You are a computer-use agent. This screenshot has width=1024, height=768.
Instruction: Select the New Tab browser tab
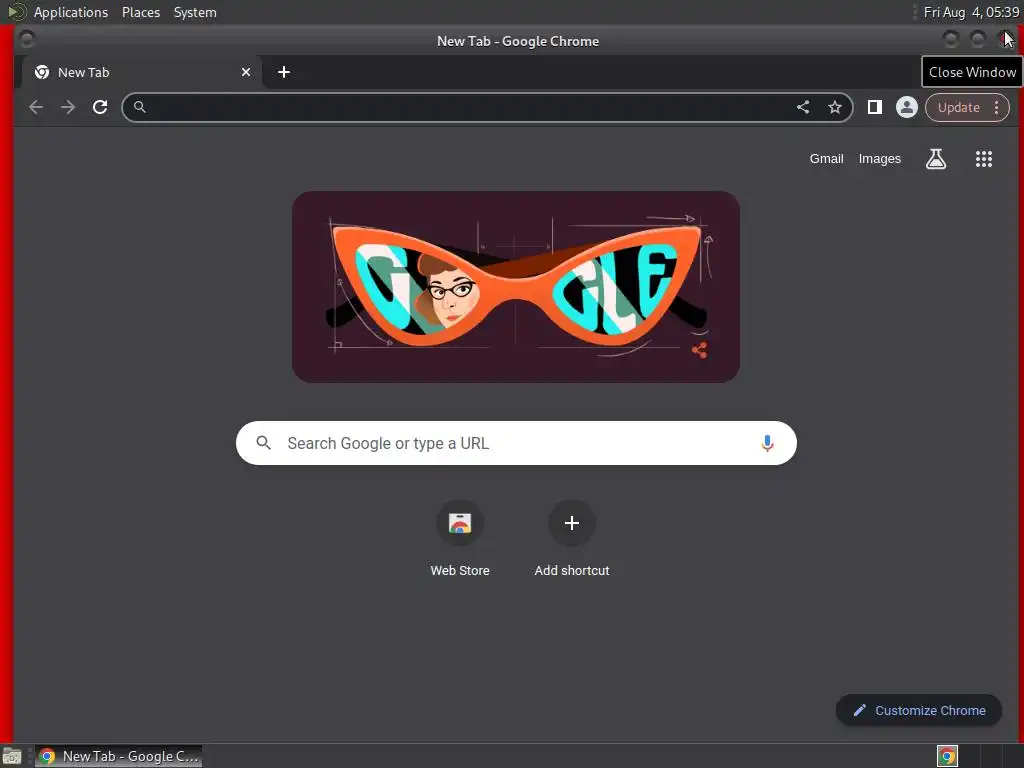(x=142, y=72)
